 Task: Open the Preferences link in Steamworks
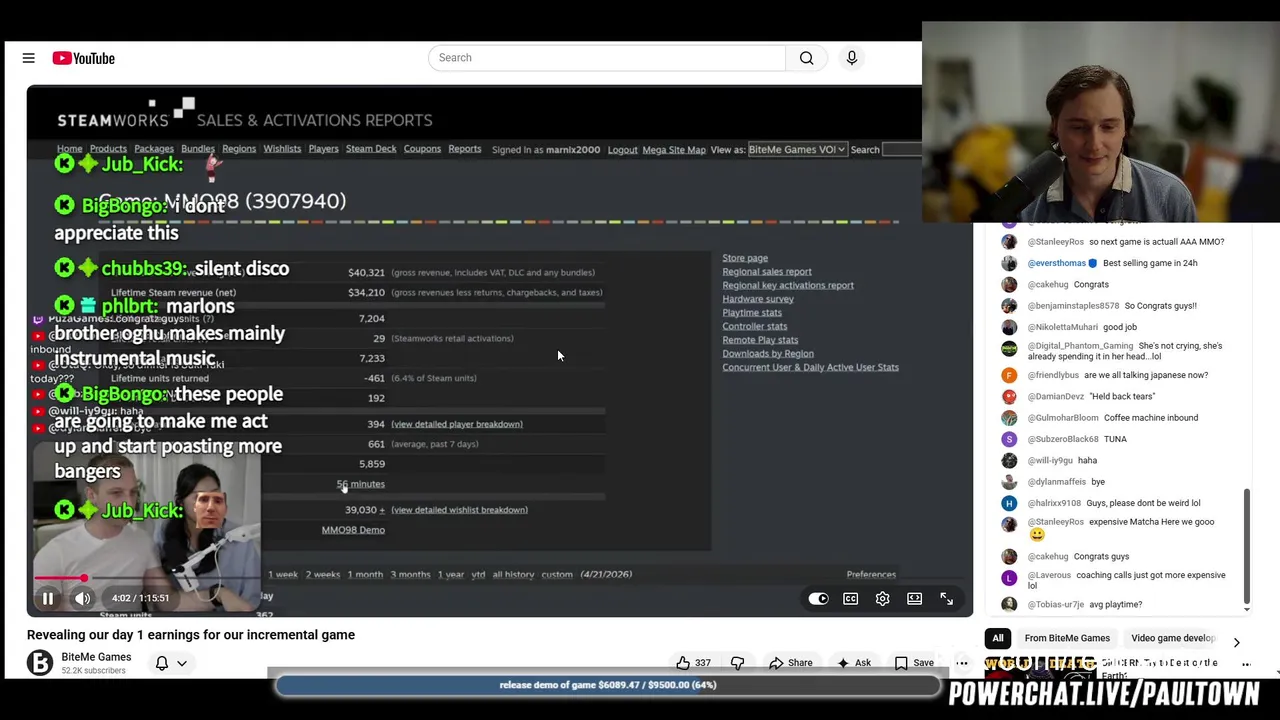point(871,575)
